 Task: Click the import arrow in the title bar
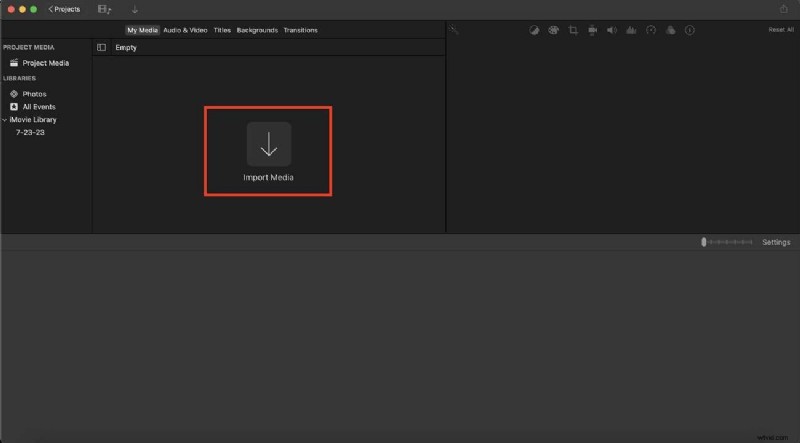point(135,9)
